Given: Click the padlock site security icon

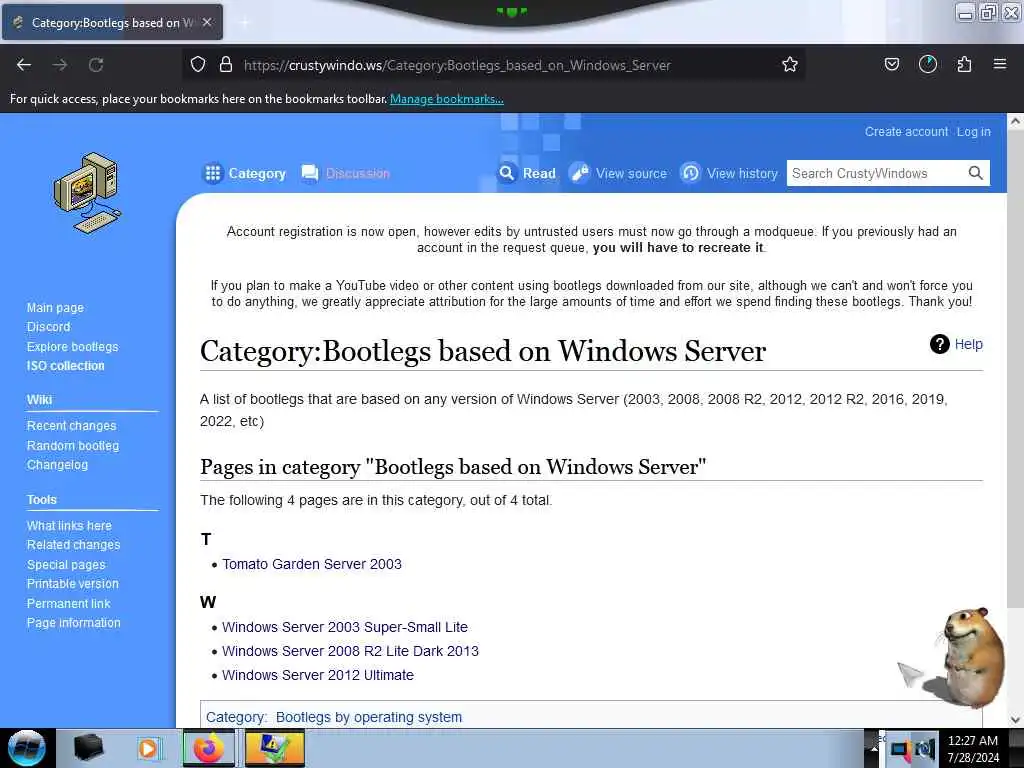Looking at the screenshot, I should [226, 65].
